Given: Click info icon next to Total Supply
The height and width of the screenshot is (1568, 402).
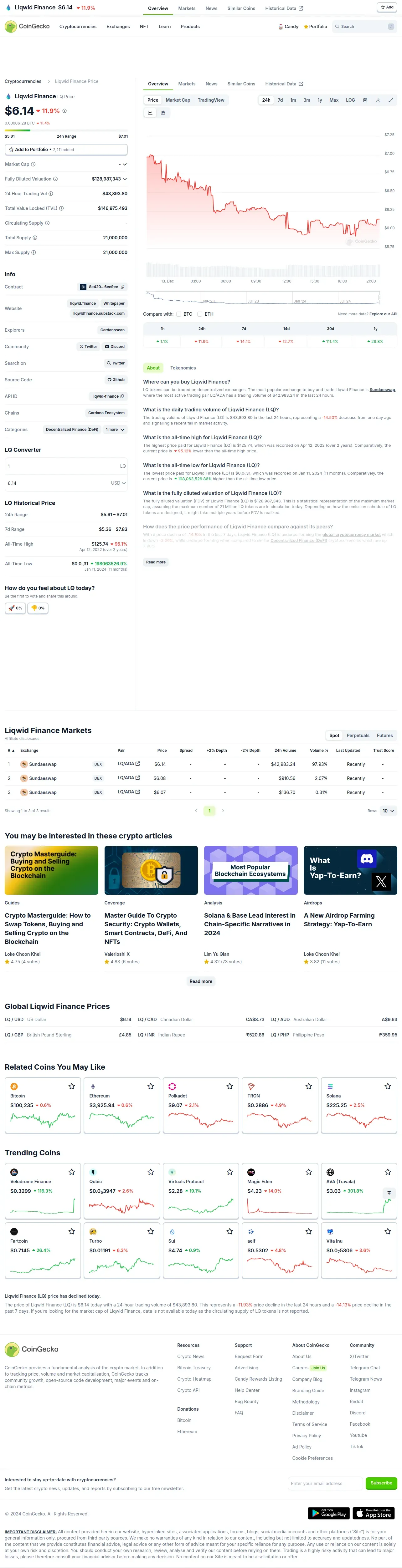Looking at the screenshot, I should coord(35,237).
